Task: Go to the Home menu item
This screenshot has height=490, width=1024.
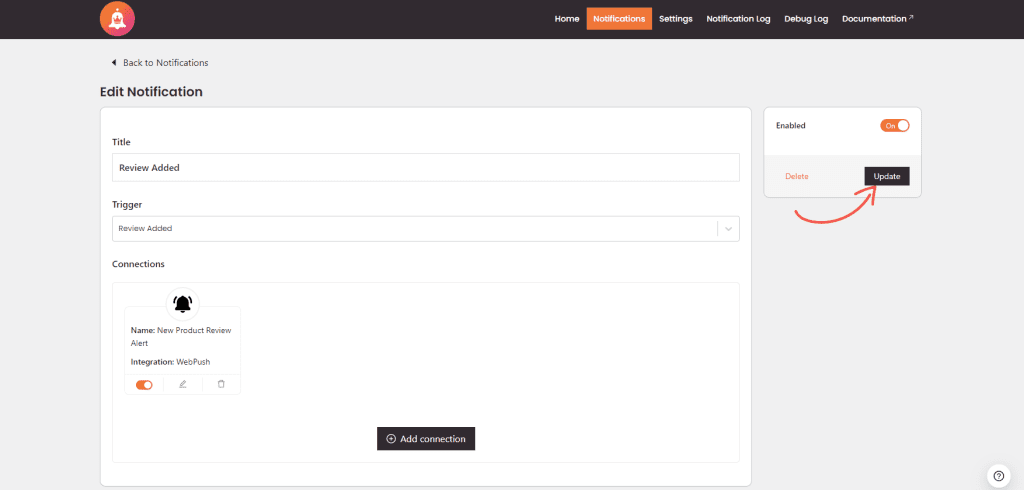Action: (x=567, y=19)
